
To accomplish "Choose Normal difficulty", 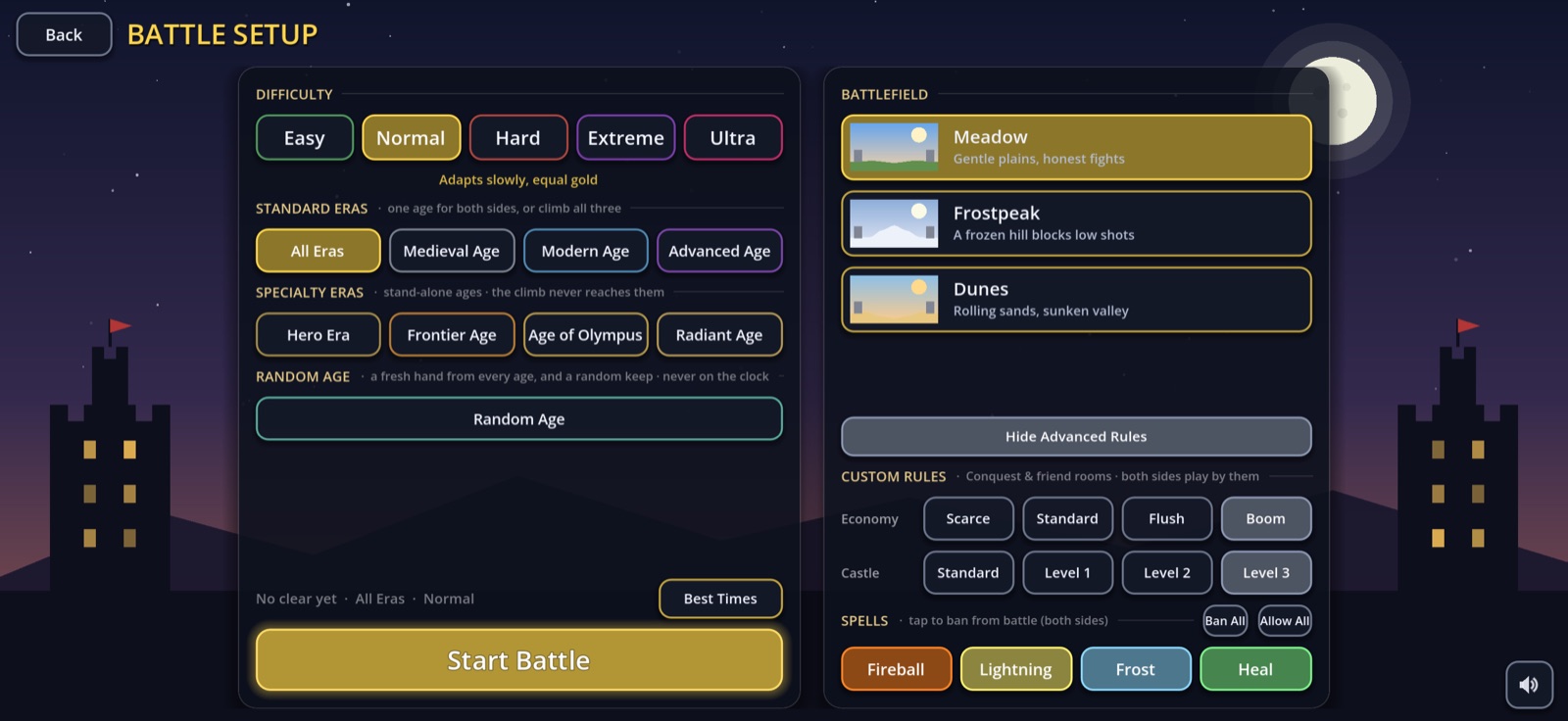I will click(x=412, y=138).
